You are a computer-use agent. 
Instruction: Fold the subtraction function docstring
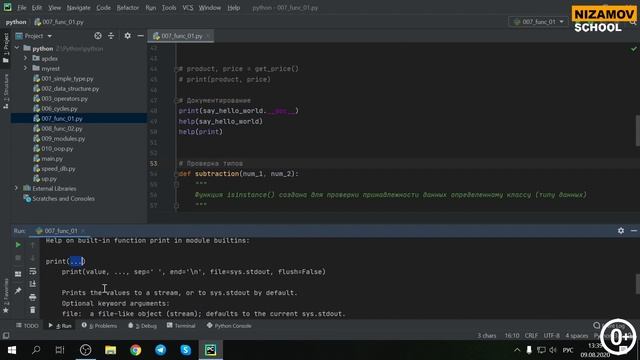click(x=176, y=184)
